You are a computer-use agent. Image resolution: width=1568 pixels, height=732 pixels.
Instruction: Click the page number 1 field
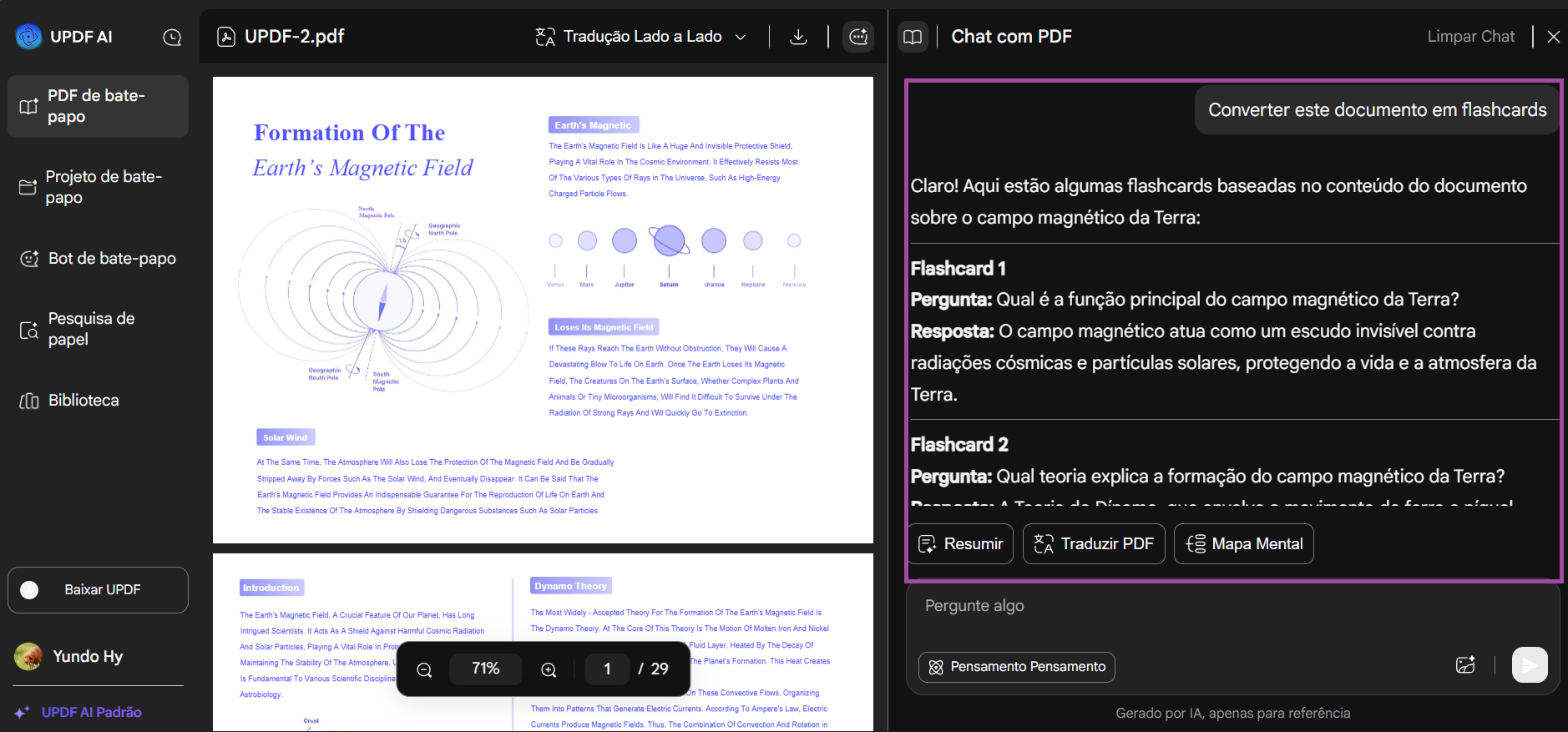607,669
